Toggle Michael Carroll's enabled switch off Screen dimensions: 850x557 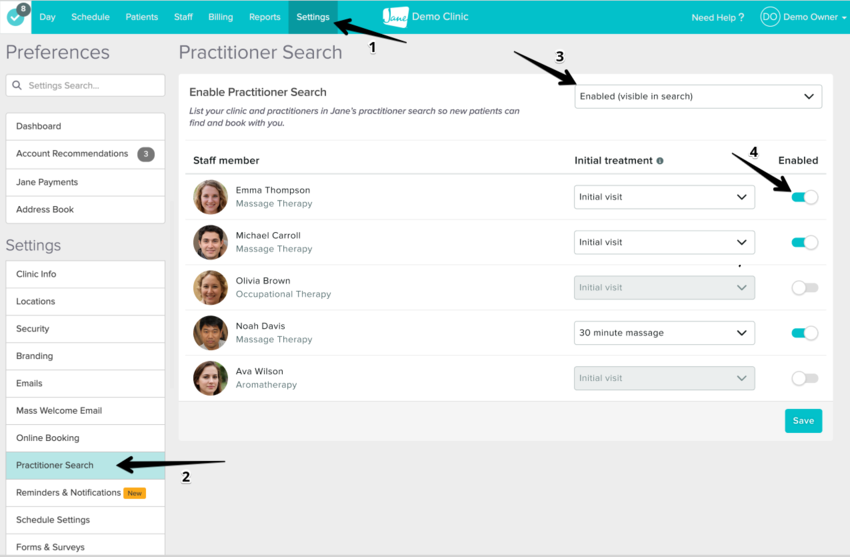click(804, 242)
